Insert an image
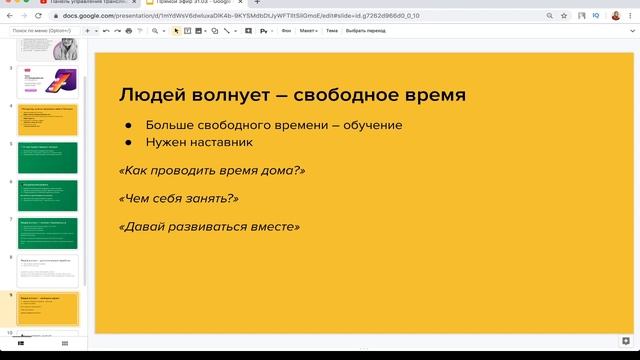The height and width of the screenshot is (360, 640). tap(198, 31)
